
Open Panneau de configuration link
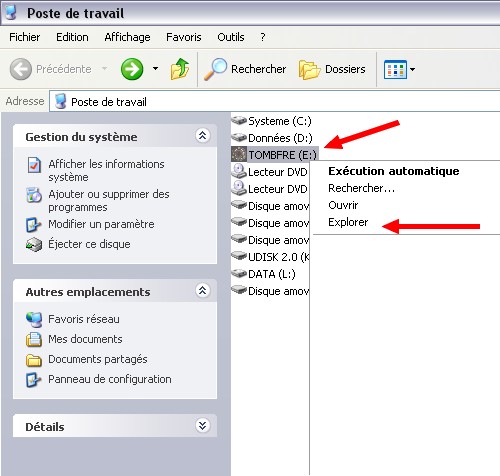coord(110,379)
